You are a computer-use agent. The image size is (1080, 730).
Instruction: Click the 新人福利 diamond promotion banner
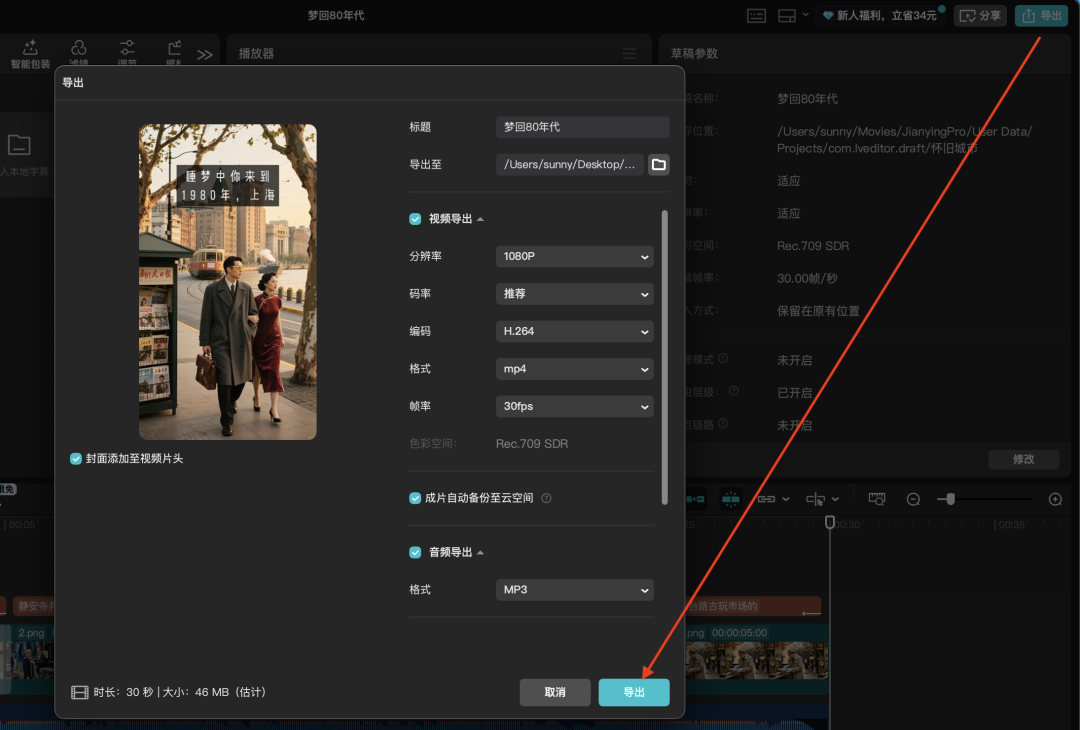[879, 15]
